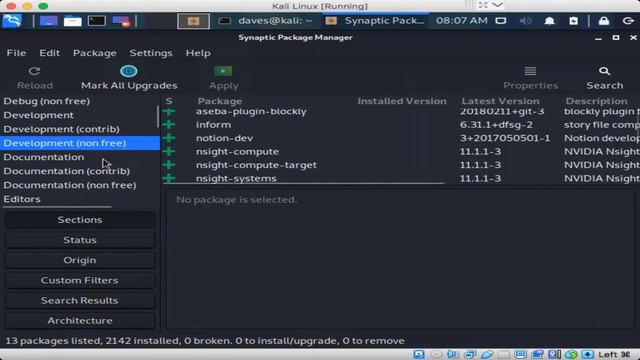Click the display icon in panel
This screenshot has width=640, height=360.
pos(501,20)
